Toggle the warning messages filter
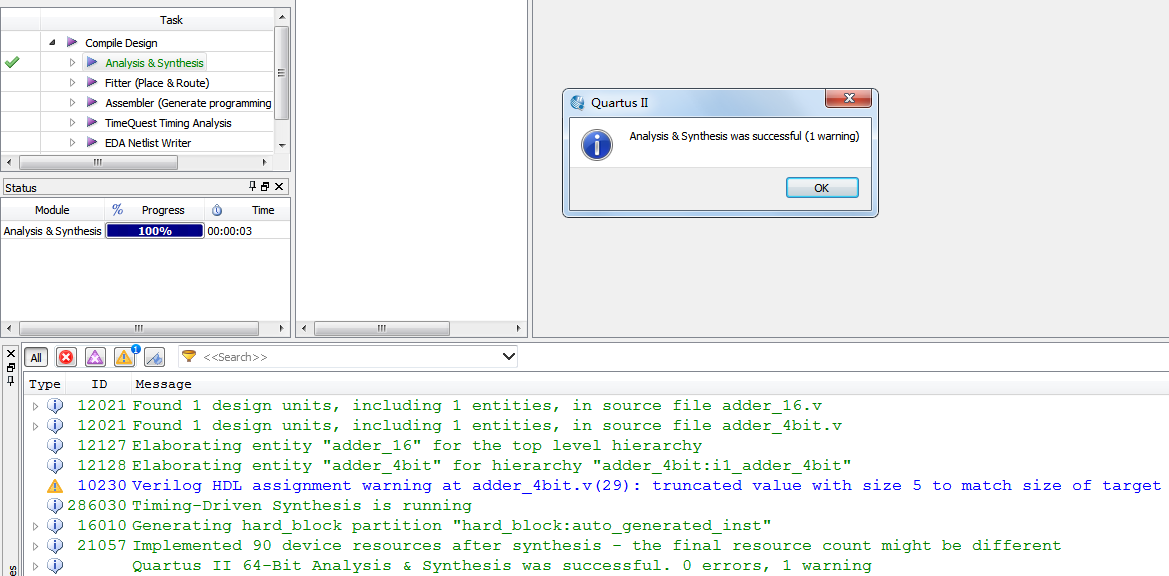Viewport: 1169px width, 576px height. (x=125, y=358)
